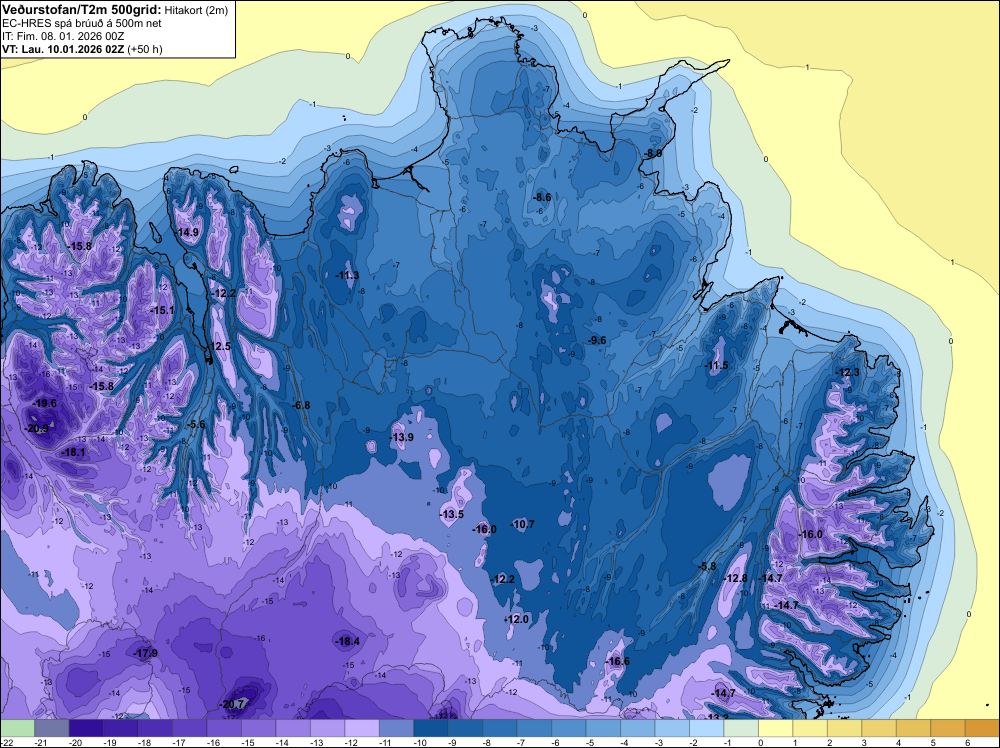Click the -9.6 temperature label
This screenshot has height=748, width=1000.
click(597, 341)
